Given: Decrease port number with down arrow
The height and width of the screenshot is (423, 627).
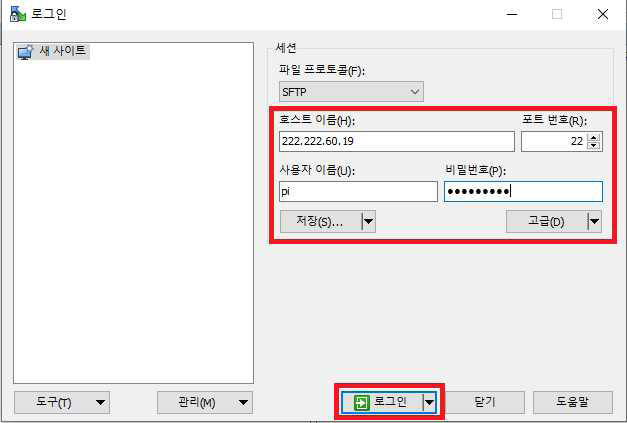Looking at the screenshot, I should pos(594,146).
